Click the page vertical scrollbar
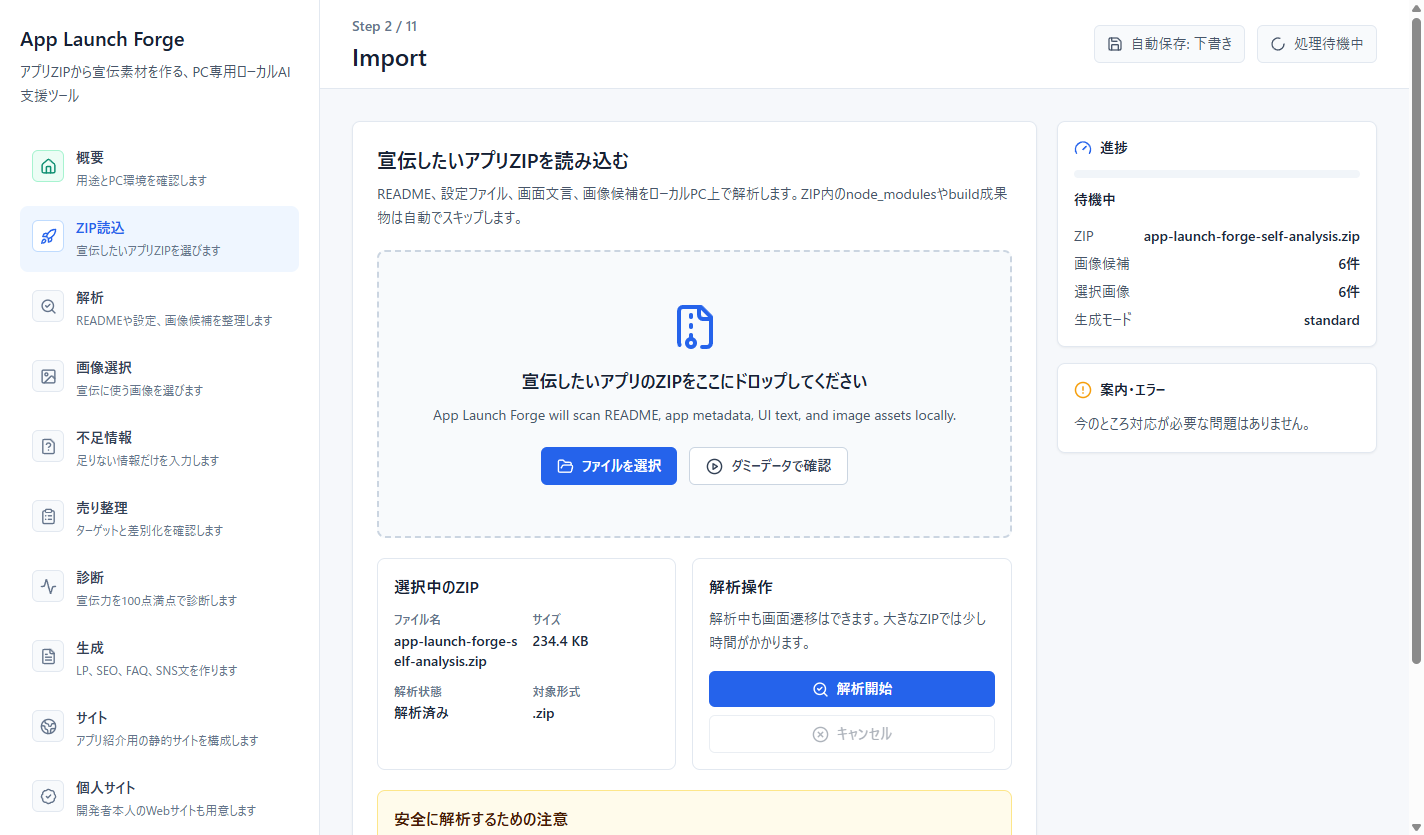The image size is (1424, 835). coord(1416,340)
